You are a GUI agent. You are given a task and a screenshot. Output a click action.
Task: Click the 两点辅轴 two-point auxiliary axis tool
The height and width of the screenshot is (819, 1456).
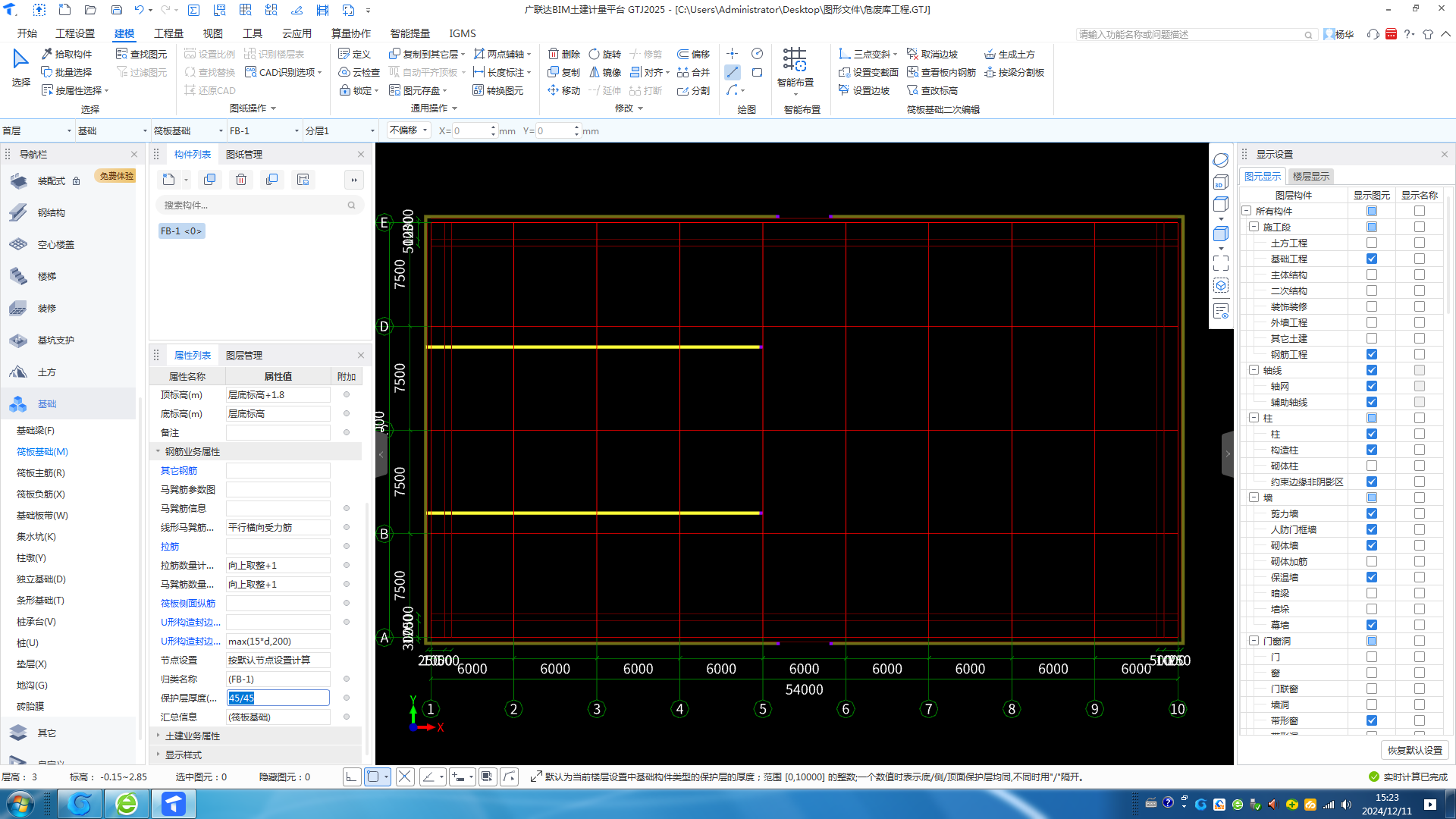502,54
